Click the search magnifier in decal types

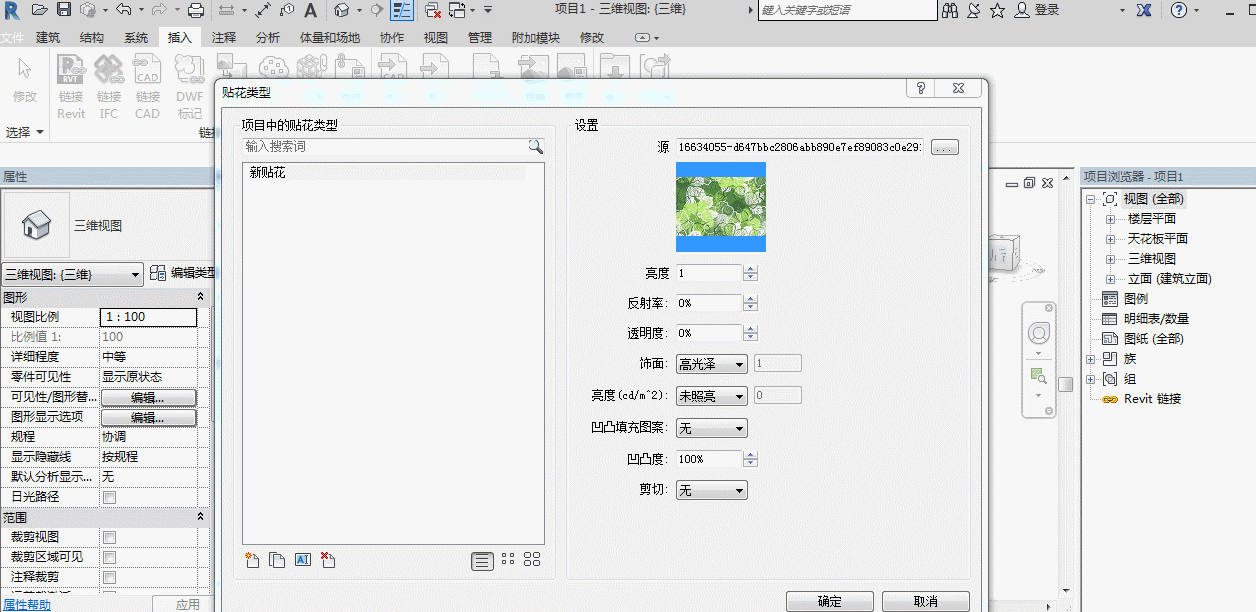click(x=536, y=146)
